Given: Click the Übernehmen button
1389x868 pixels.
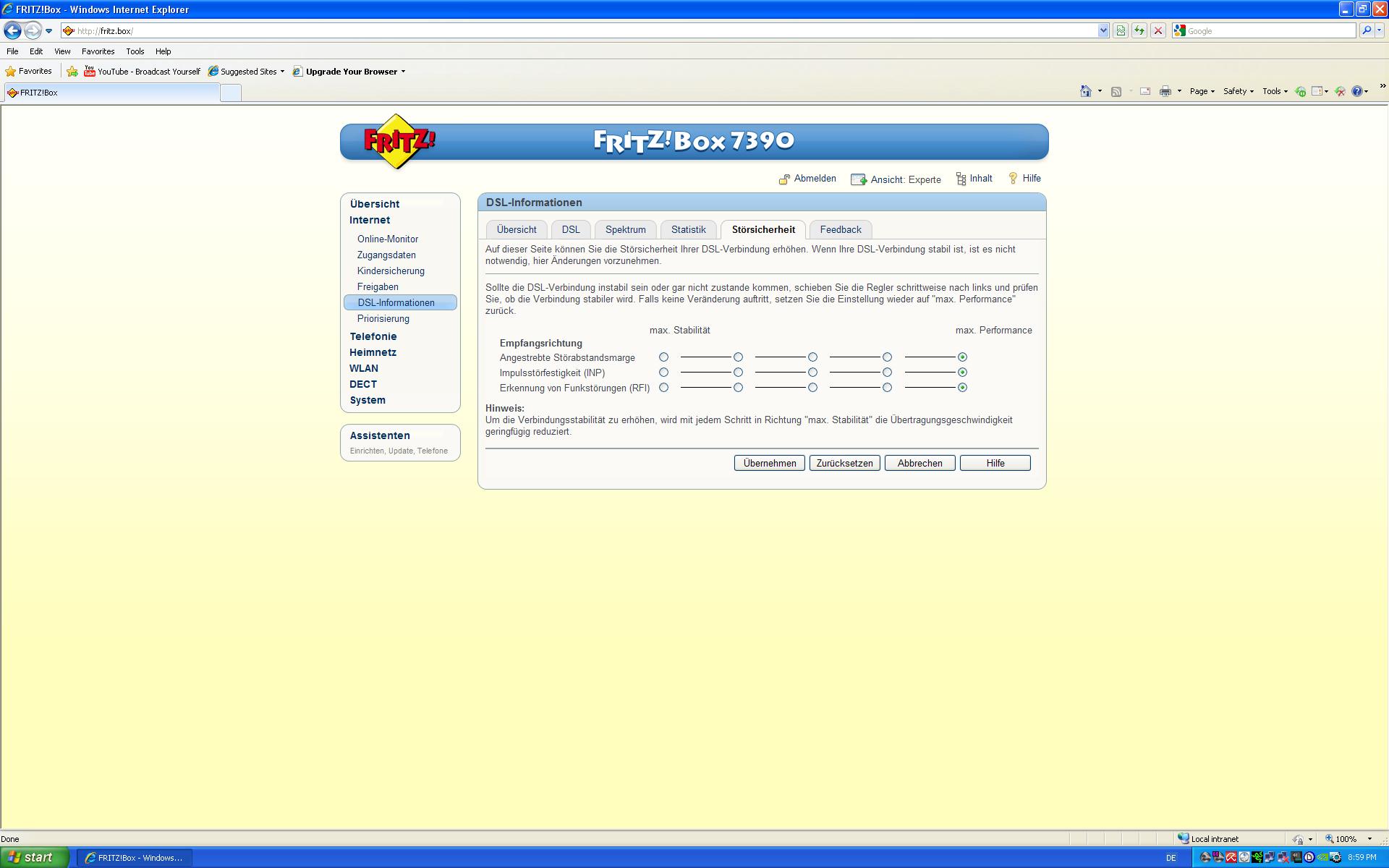Looking at the screenshot, I should [x=769, y=463].
